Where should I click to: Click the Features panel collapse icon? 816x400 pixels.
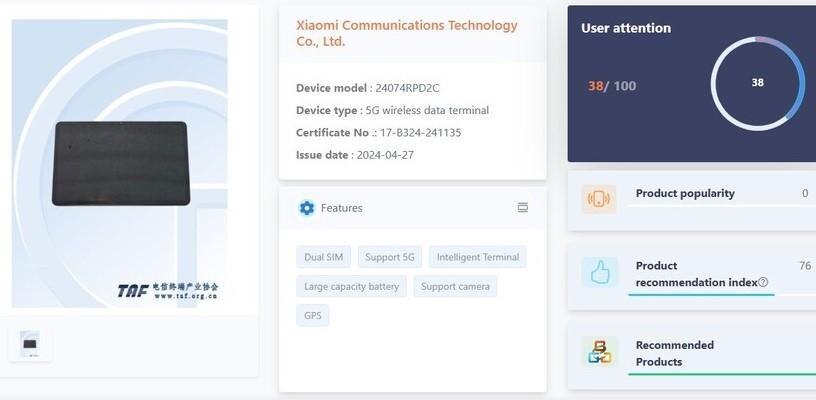522,208
